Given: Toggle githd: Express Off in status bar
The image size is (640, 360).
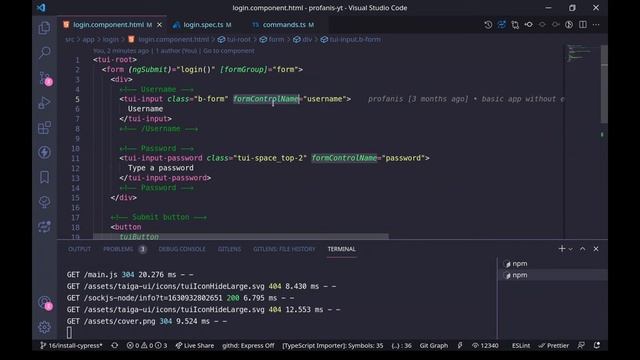Looking at the screenshot, I should point(248,345).
